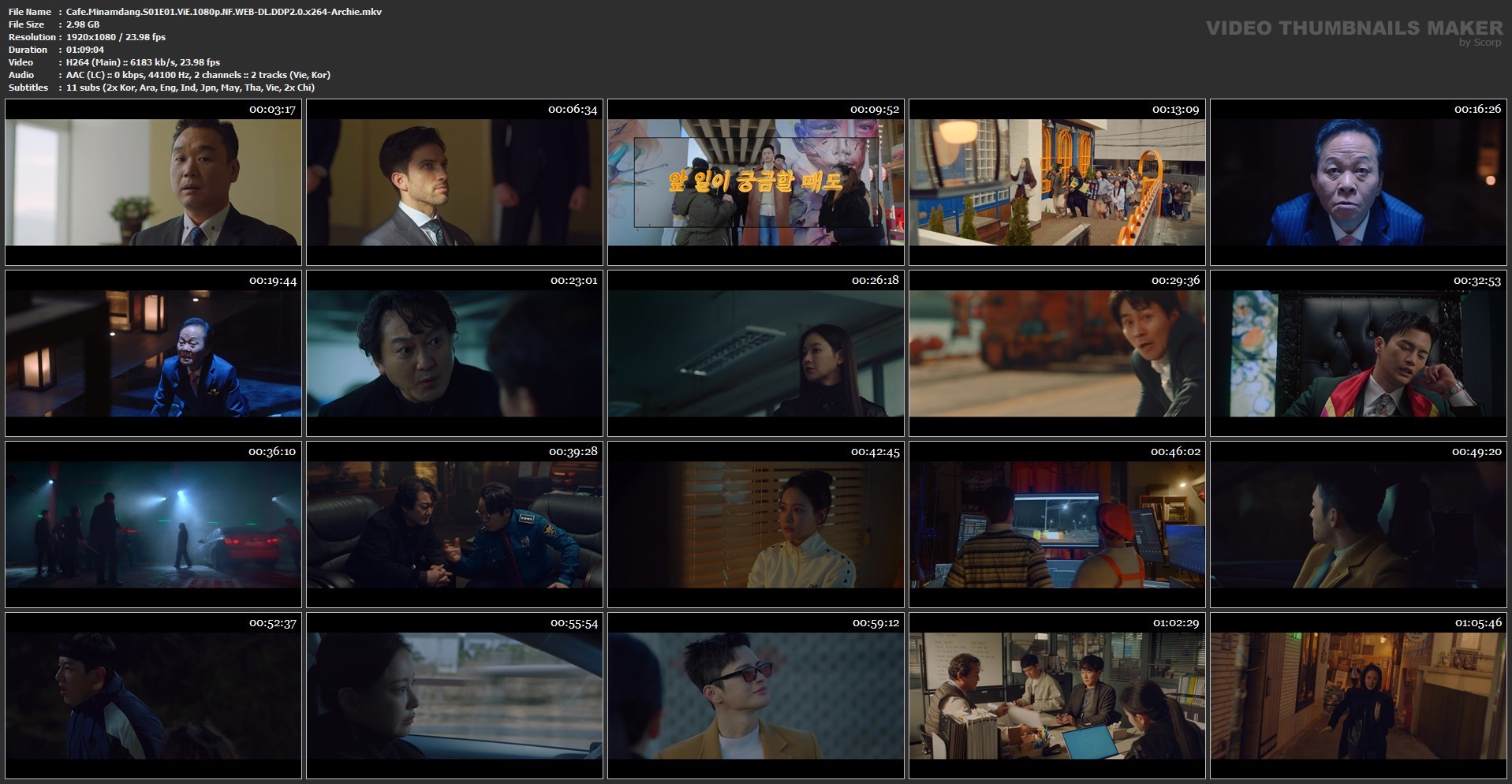Open the thumbnail at 01:02:29
The image size is (1512, 784).
(1057, 696)
